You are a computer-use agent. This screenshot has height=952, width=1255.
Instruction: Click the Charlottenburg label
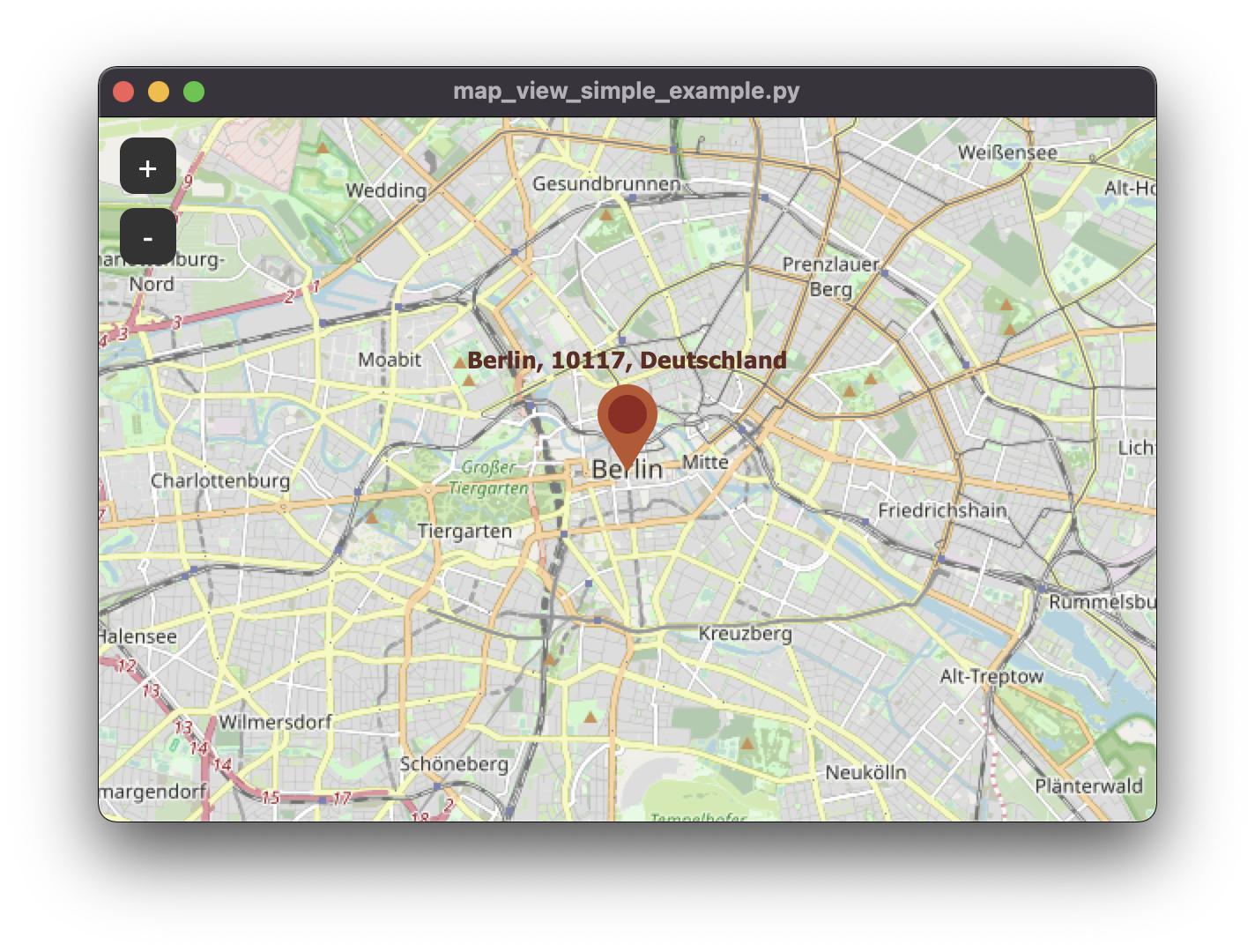tap(220, 480)
